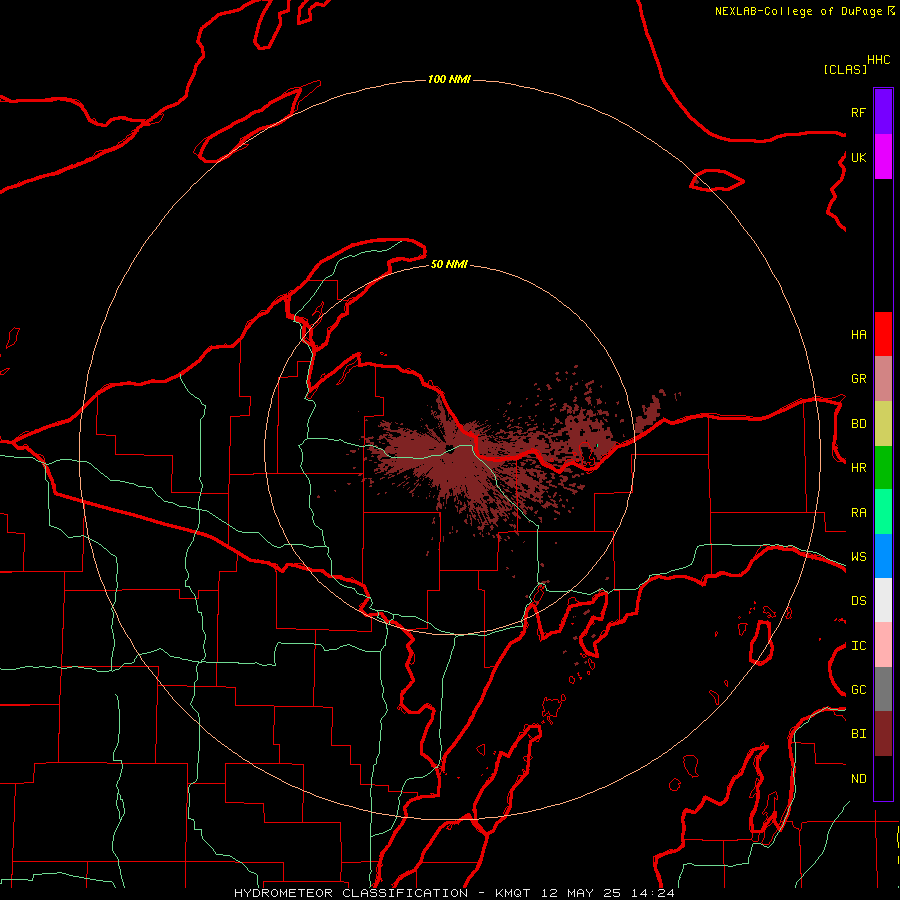The image size is (900, 900).
Task: Click the BD legend label
Action: tap(858, 424)
